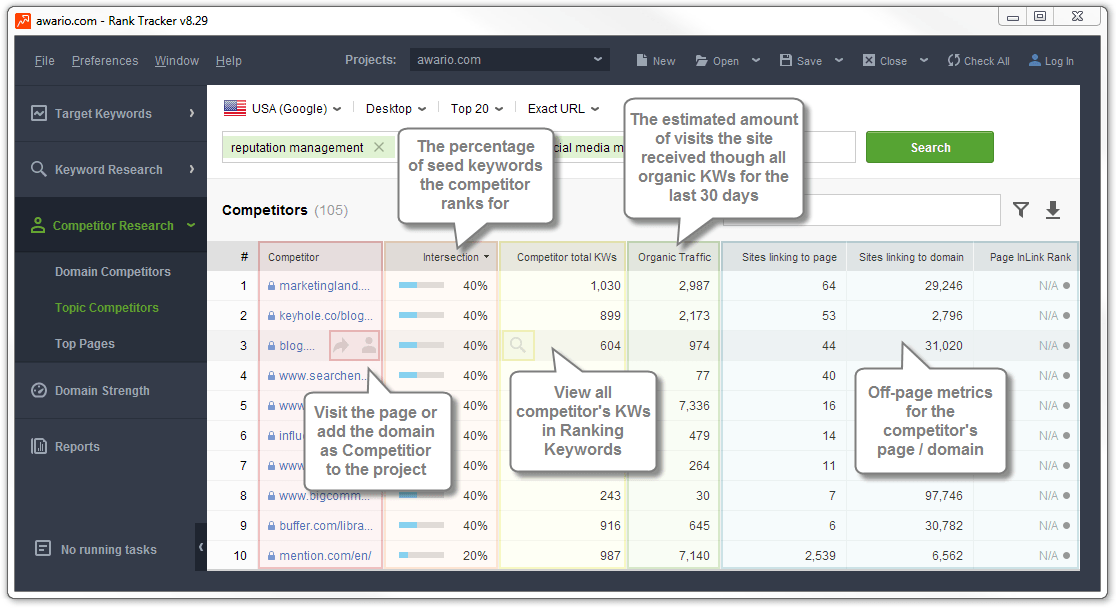
Task: Open the buffer.com/libra competitor link
Action: click(x=326, y=525)
